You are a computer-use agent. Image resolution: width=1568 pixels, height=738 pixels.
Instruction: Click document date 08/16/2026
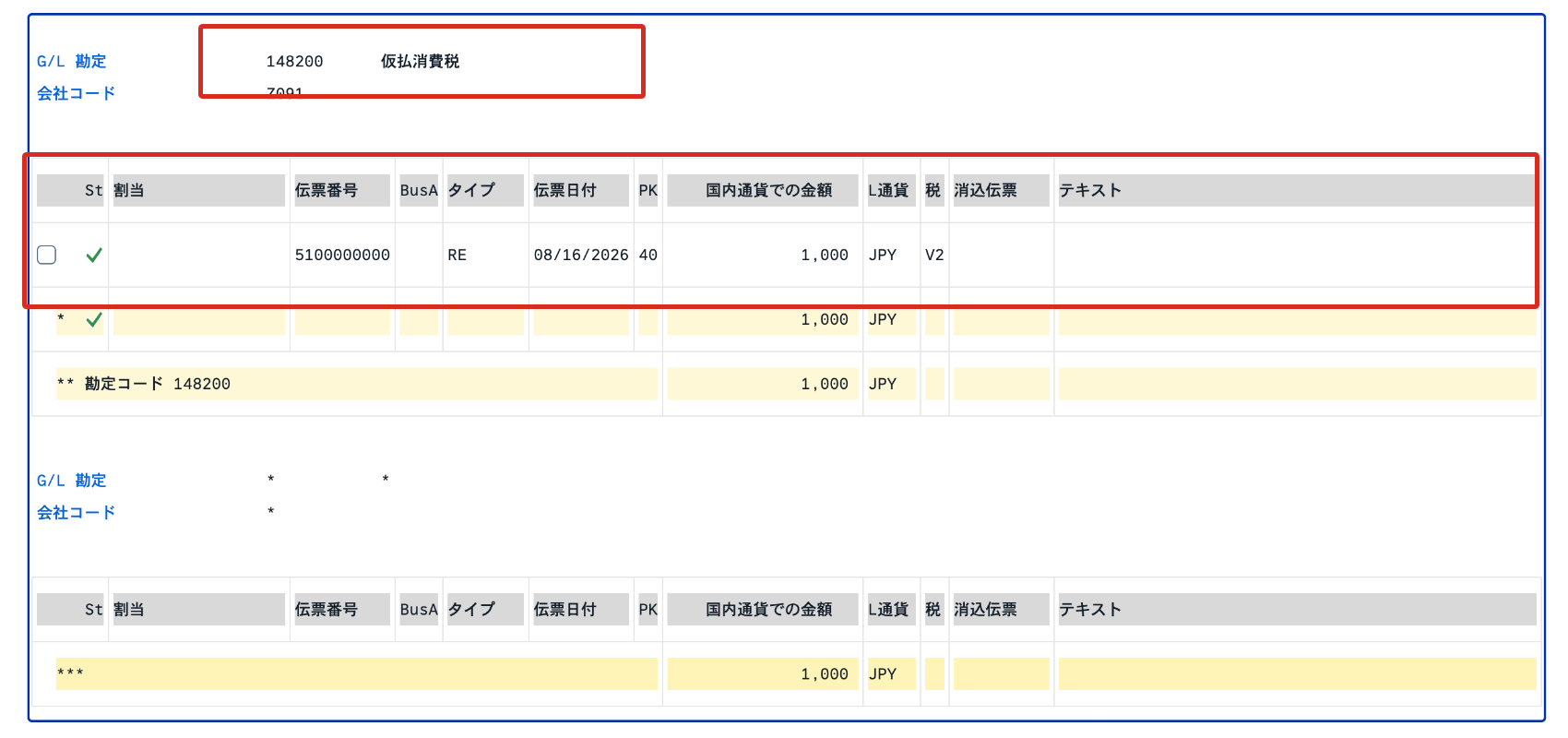point(581,255)
